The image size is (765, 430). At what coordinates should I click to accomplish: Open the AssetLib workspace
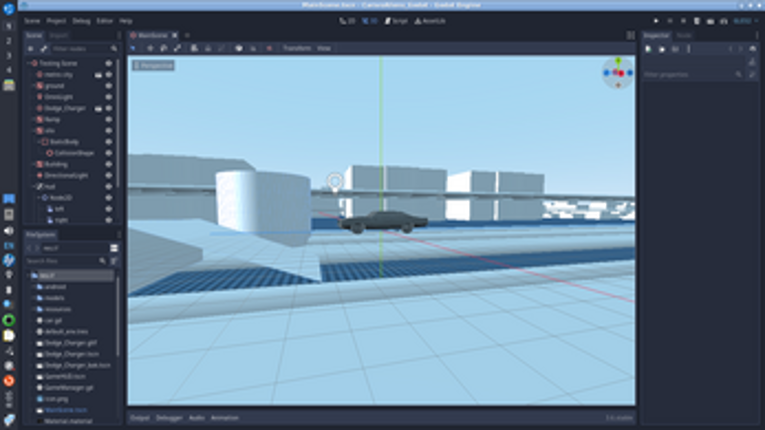[x=430, y=21]
